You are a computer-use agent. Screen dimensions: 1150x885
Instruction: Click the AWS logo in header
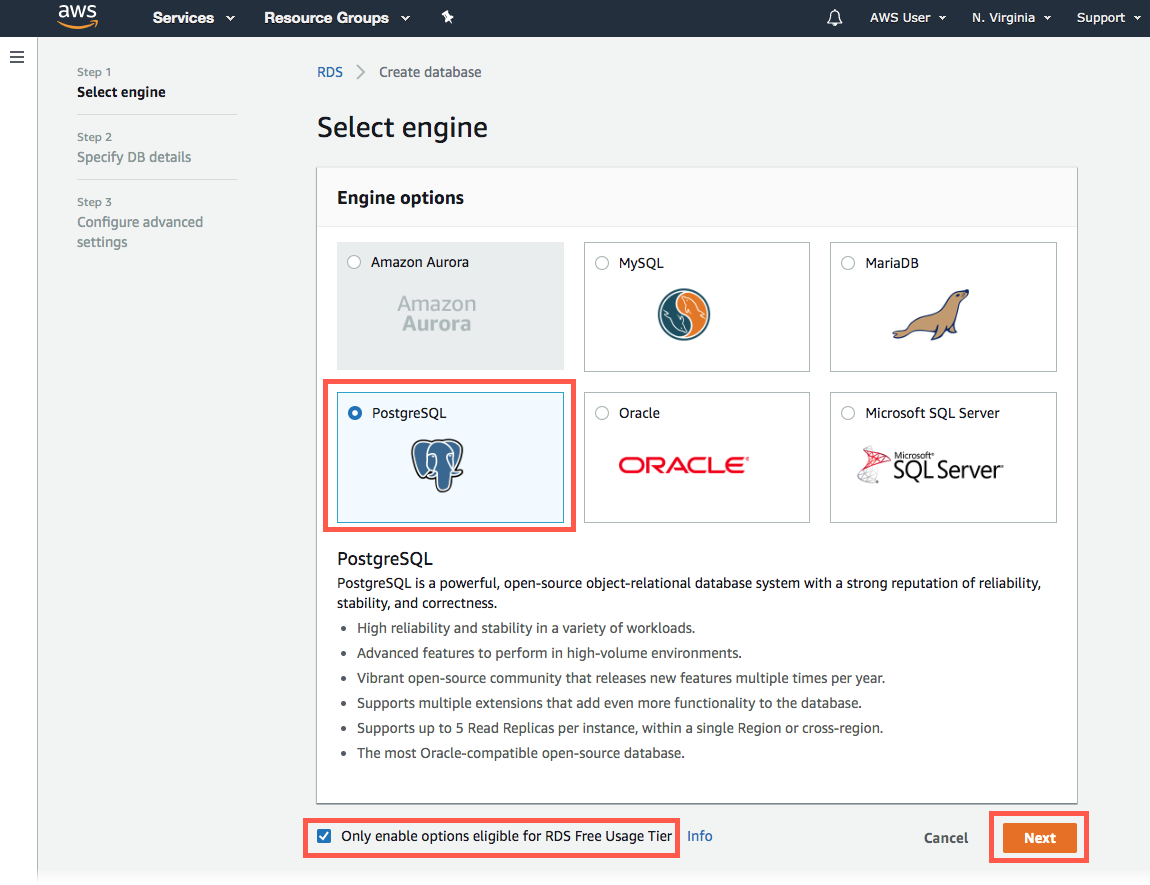[x=77, y=17]
